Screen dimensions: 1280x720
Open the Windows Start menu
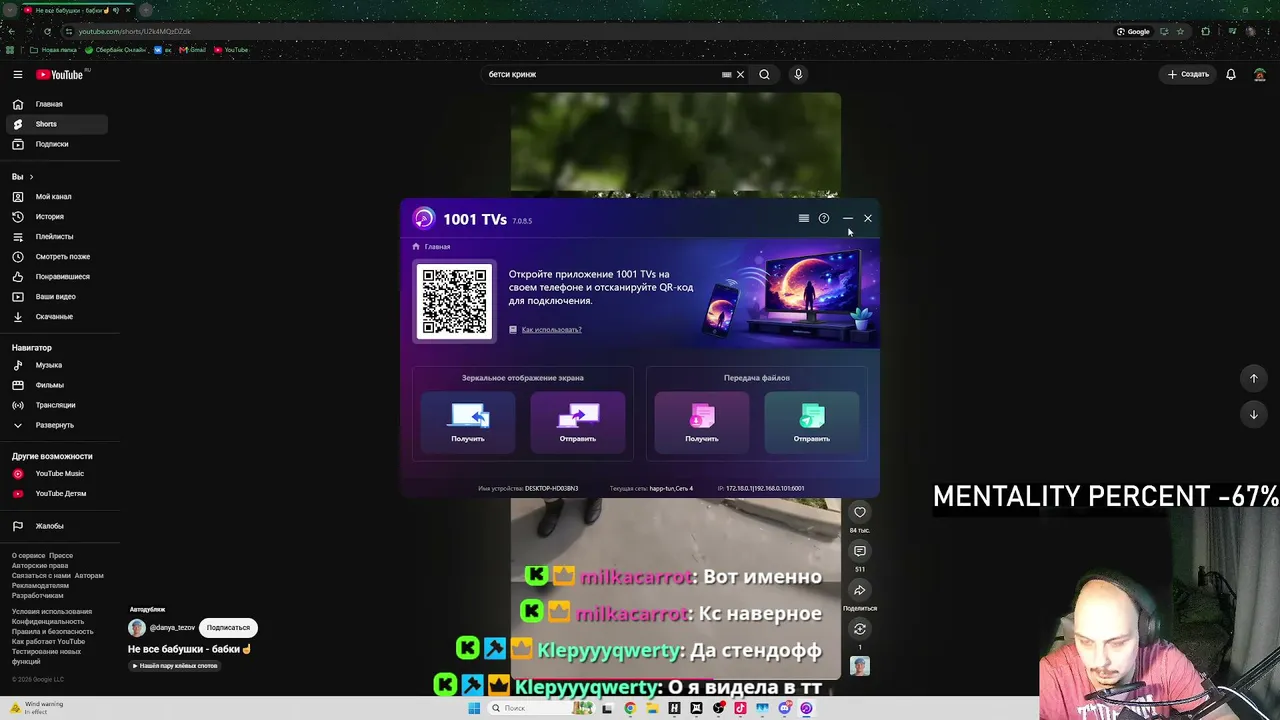(x=474, y=708)
